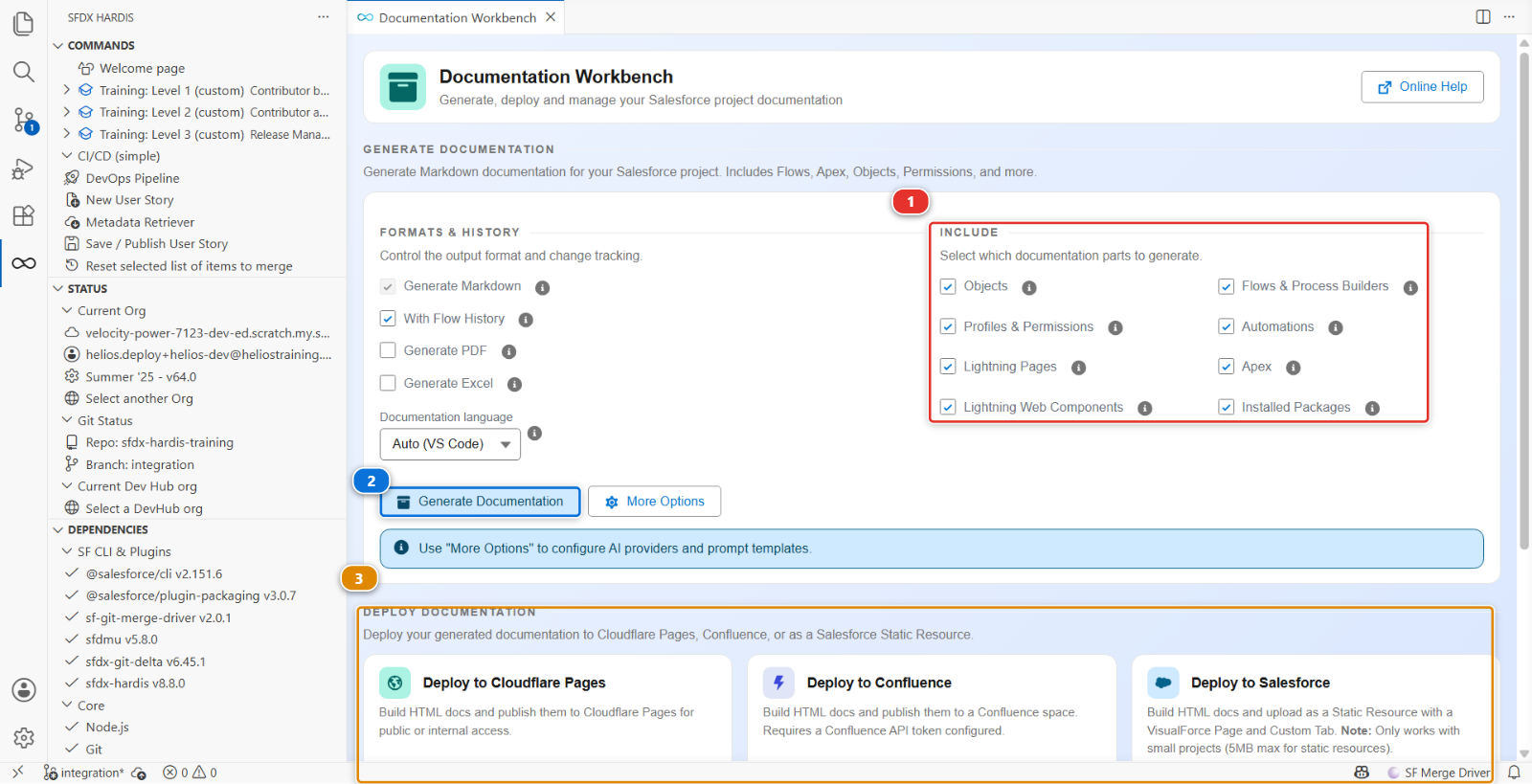Open the Explorer view in activity bar

[24, 23]
